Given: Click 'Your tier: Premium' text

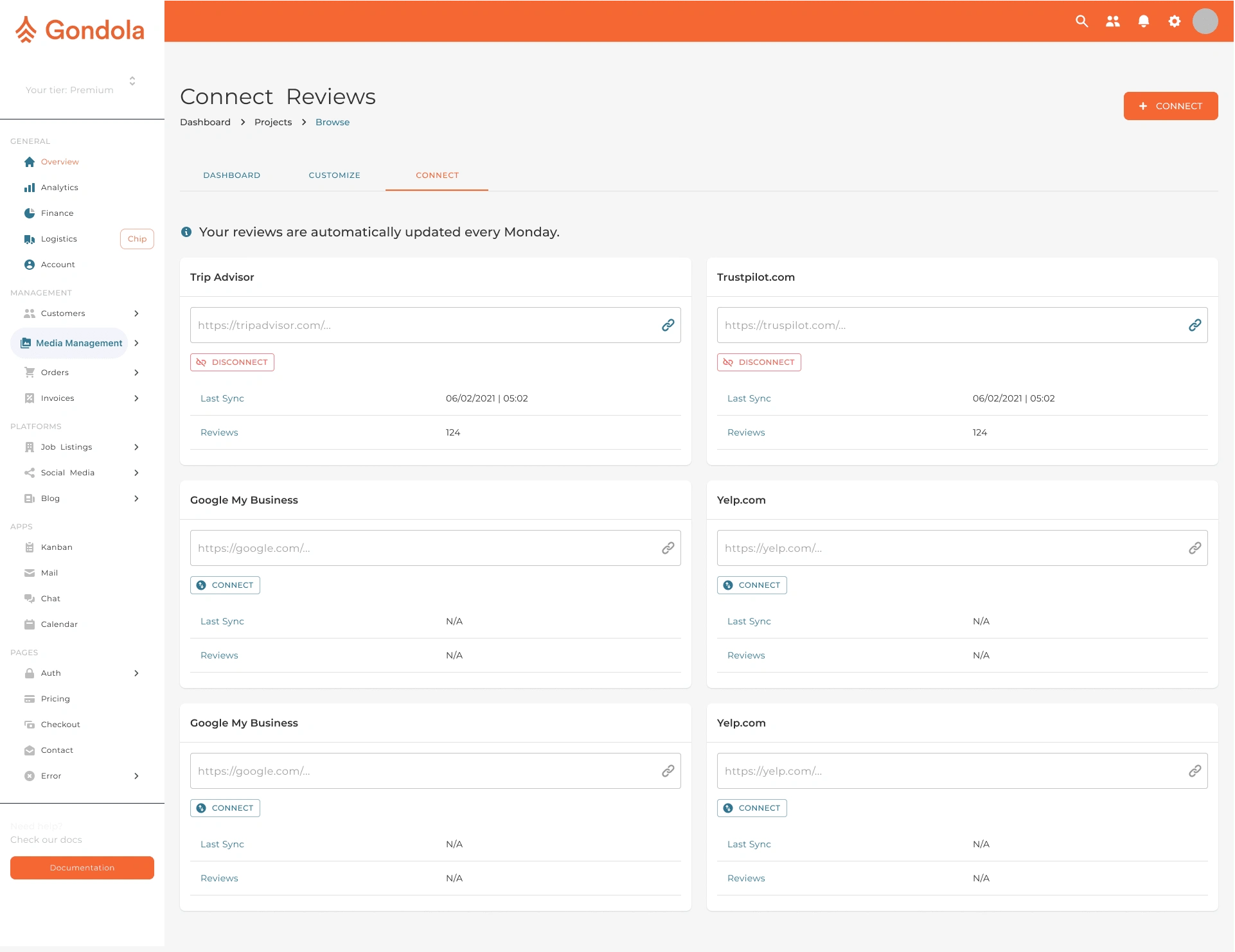Looking at the screenshot, I should (69, 90).
